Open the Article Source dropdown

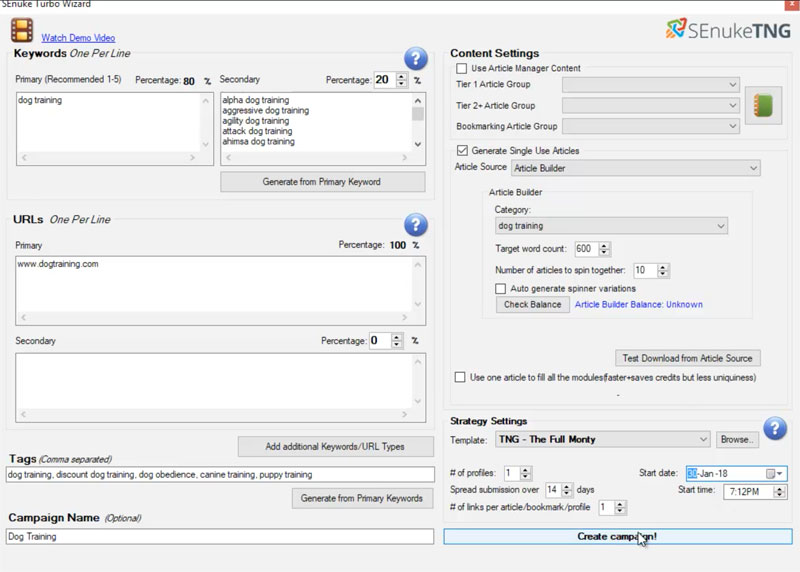point(636,168)
